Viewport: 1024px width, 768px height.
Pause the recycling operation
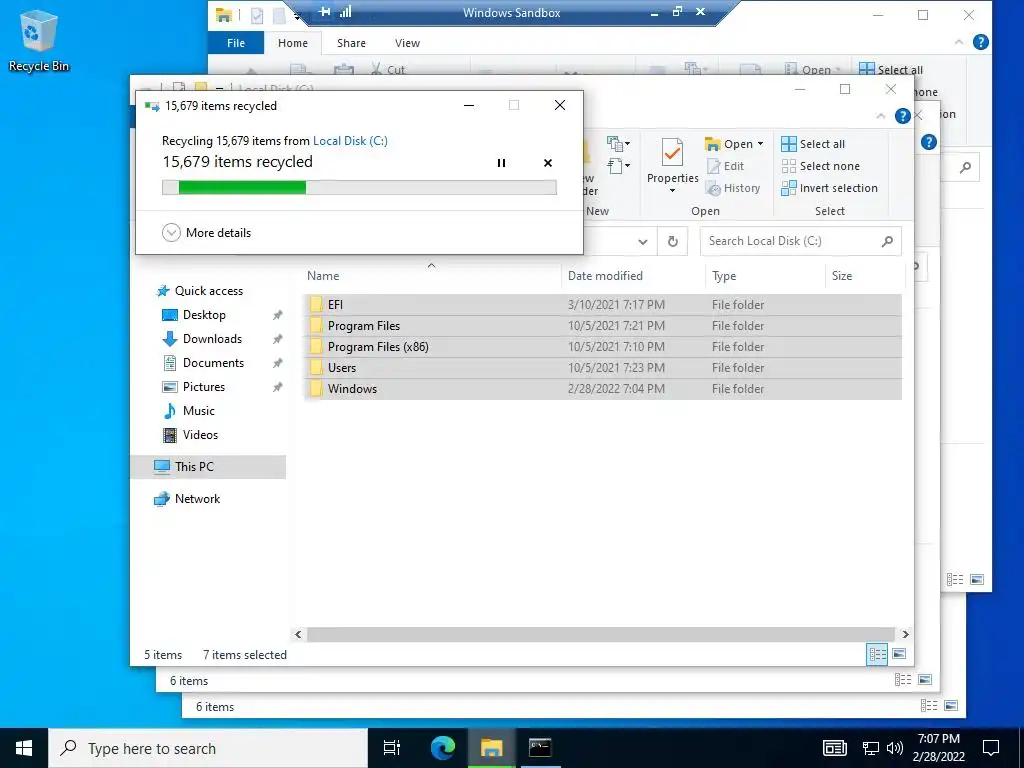coord(502,163)
